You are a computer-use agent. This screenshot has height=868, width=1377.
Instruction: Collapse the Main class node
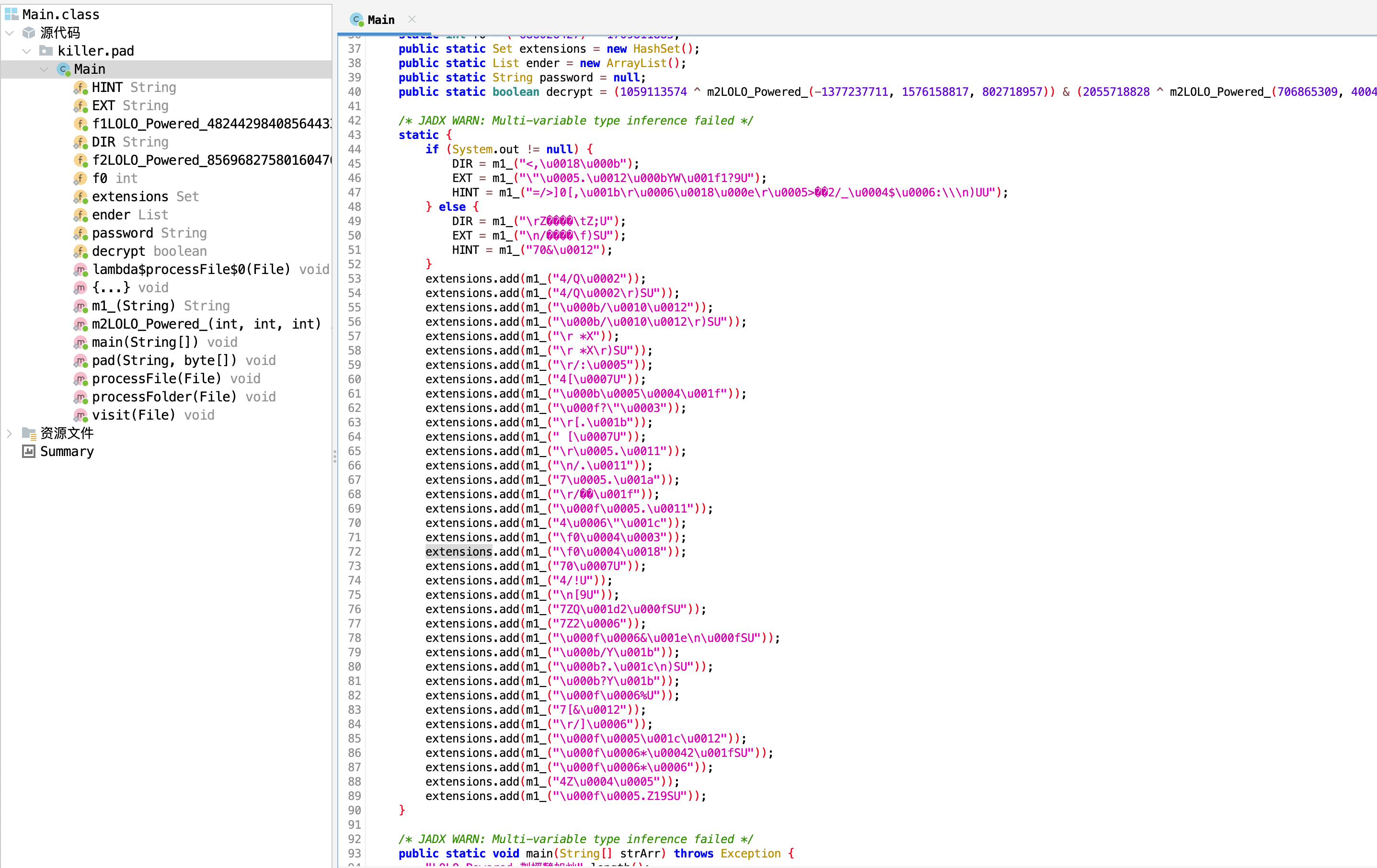(x=45, y=69)
